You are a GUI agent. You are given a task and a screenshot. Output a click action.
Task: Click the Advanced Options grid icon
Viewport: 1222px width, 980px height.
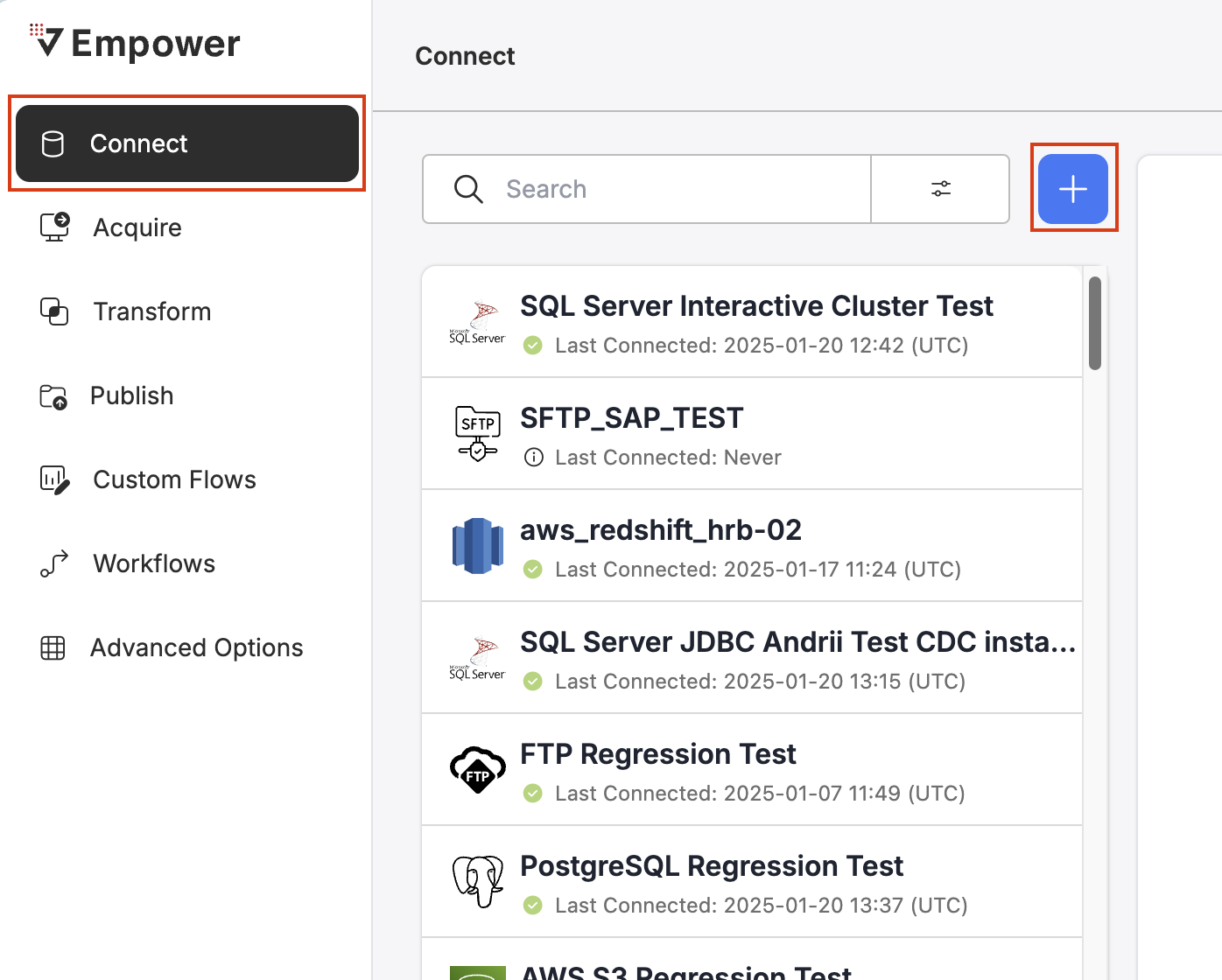coord(53,647)
